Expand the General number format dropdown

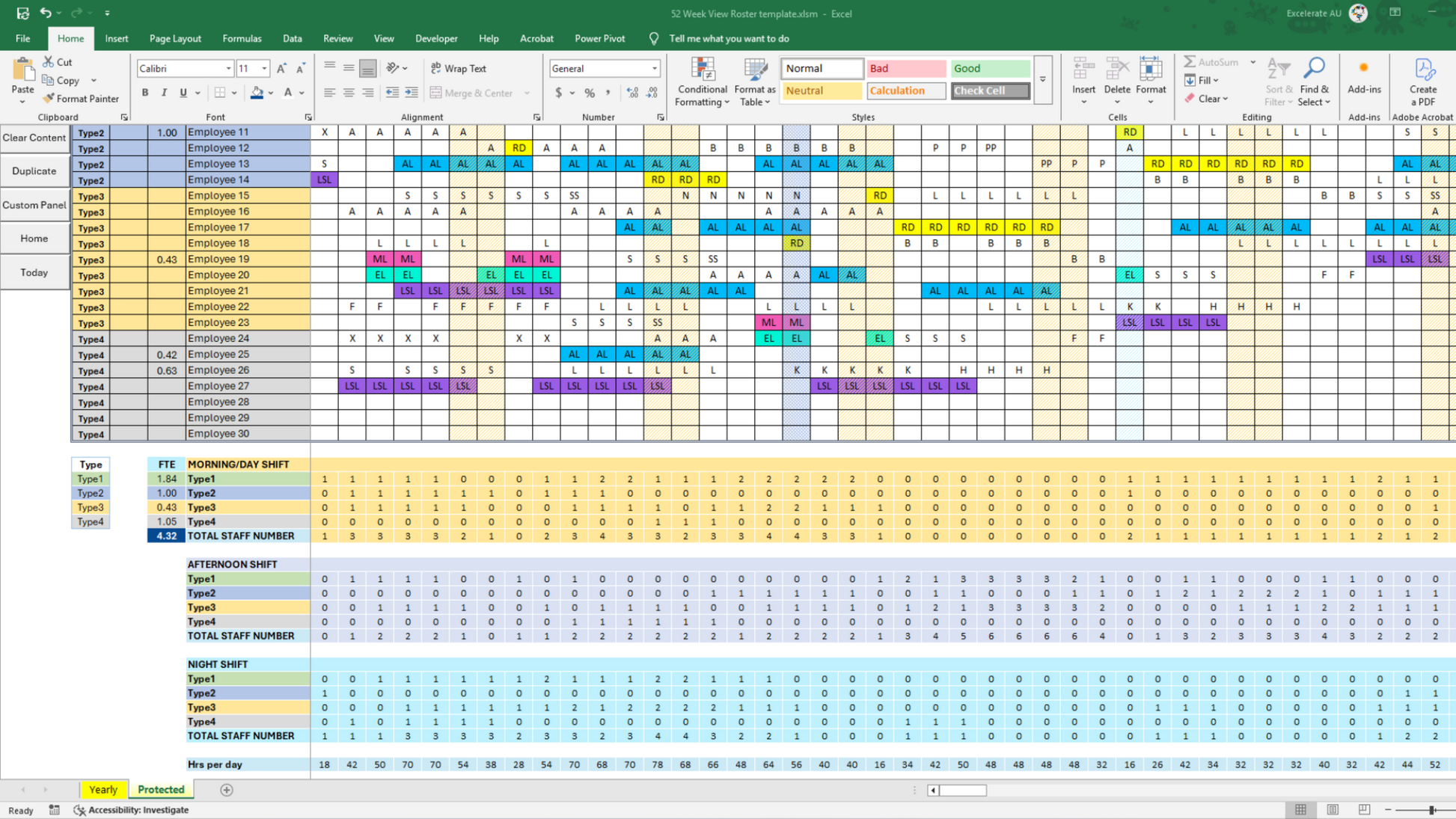point(654,68)
